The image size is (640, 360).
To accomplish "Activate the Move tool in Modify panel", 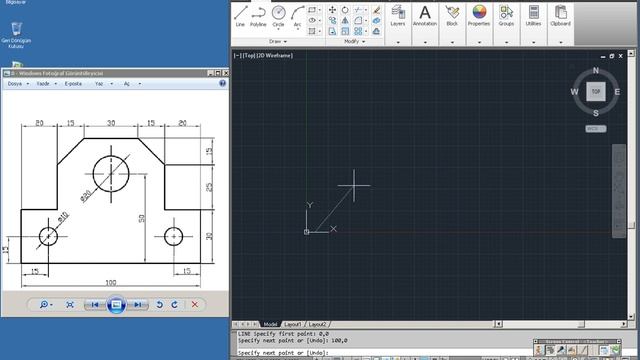I will pyautogui.click(x=332, y=10).
